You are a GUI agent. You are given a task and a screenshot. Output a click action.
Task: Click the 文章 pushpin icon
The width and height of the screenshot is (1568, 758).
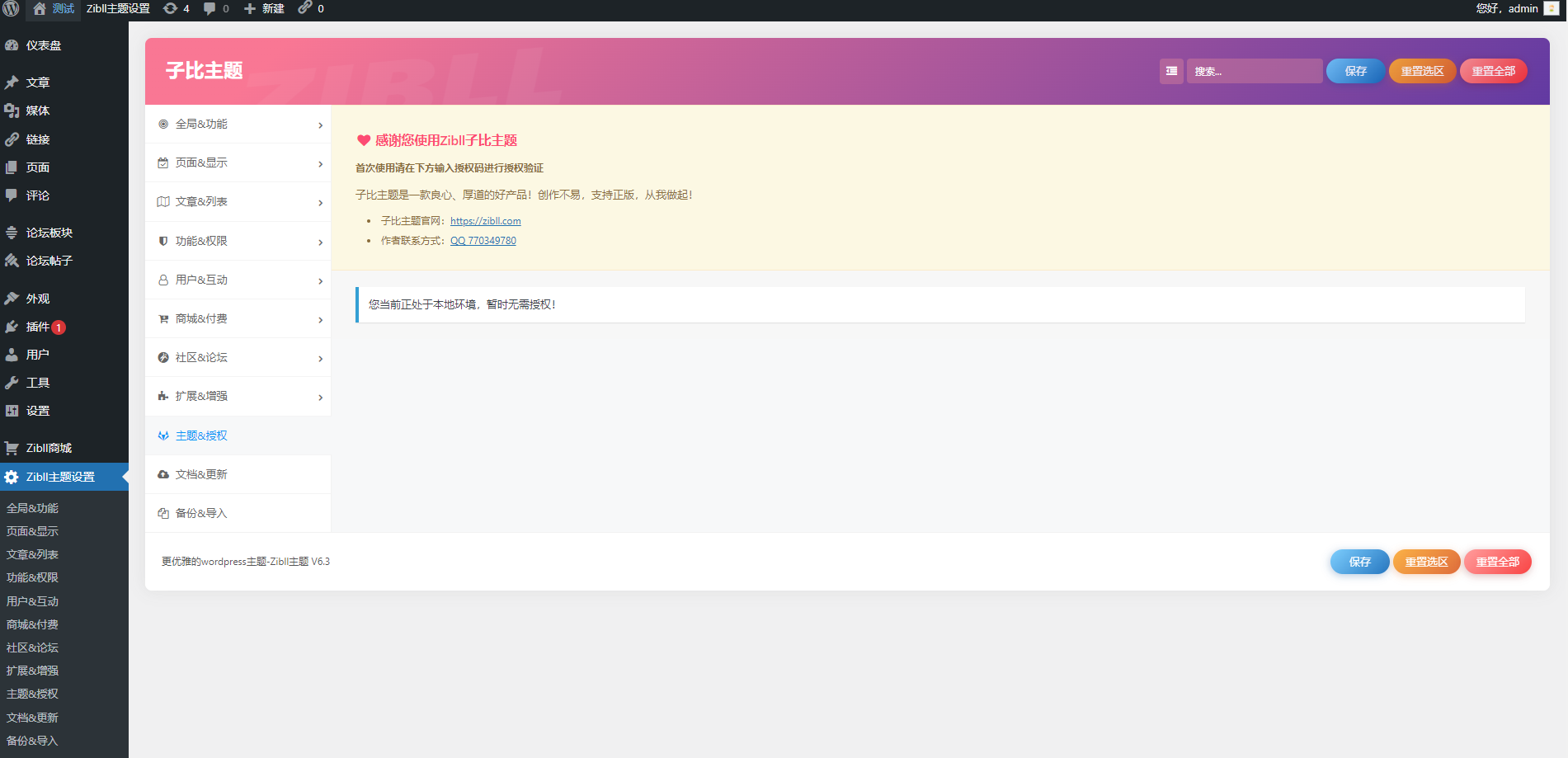[x=12, y=82]
